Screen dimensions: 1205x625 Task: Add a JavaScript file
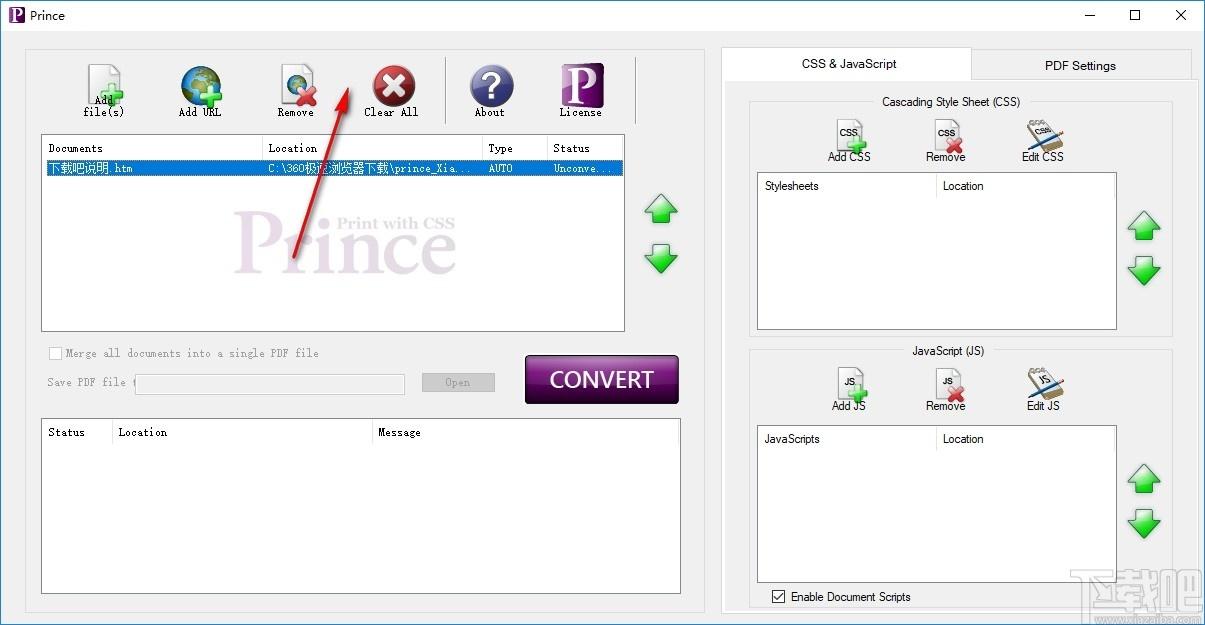[x=849, y=390]
